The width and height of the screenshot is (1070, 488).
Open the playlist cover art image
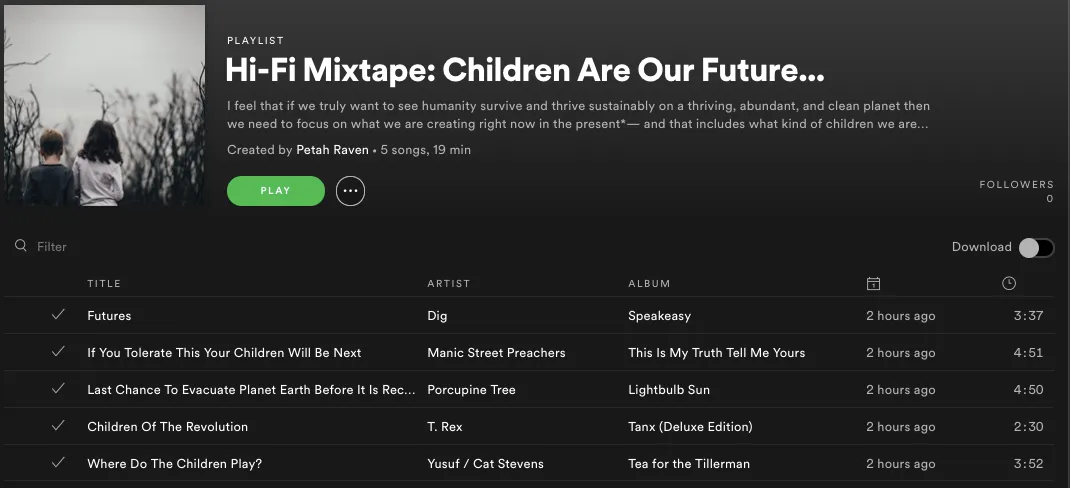[104, 106]
